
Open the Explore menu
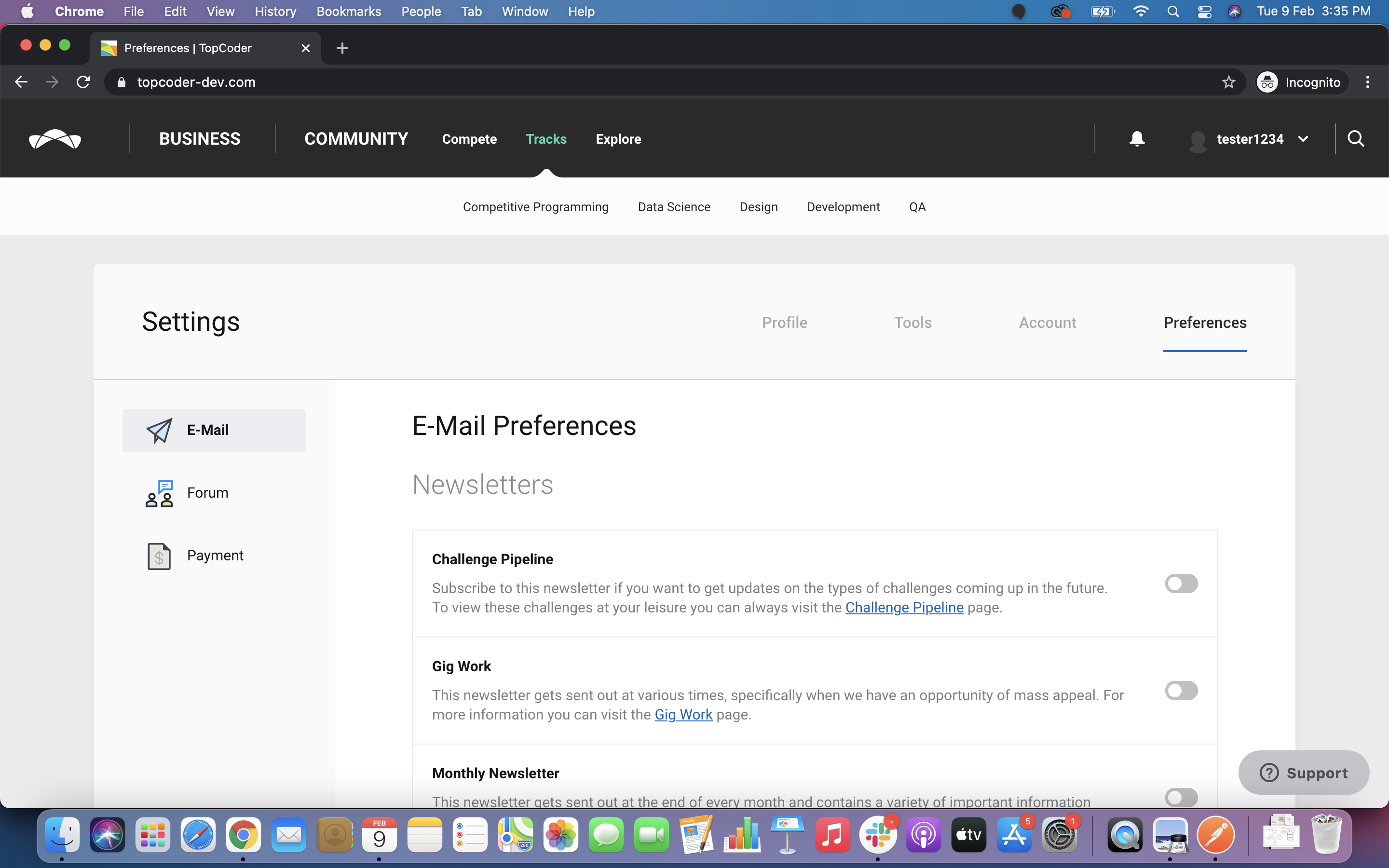click(x=618, y=139)
